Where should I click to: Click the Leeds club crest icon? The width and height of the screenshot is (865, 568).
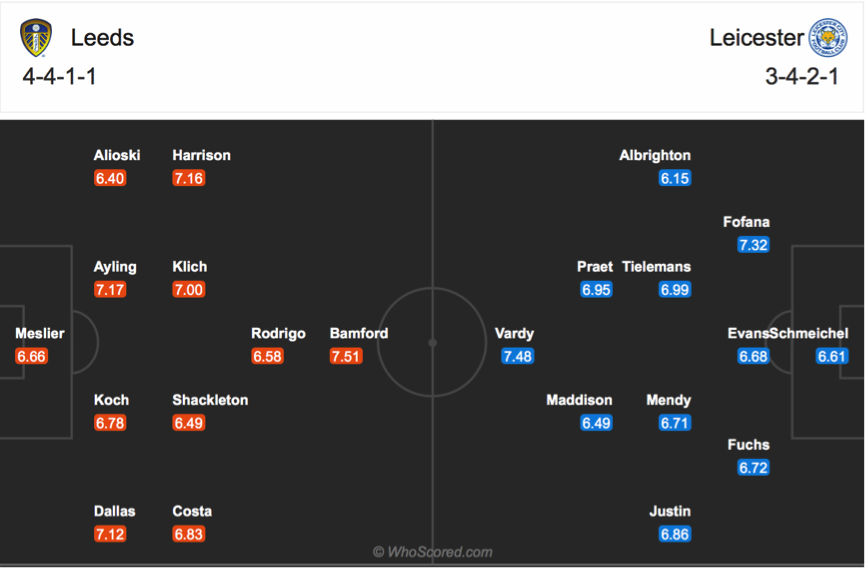click(x=36, y=37)
